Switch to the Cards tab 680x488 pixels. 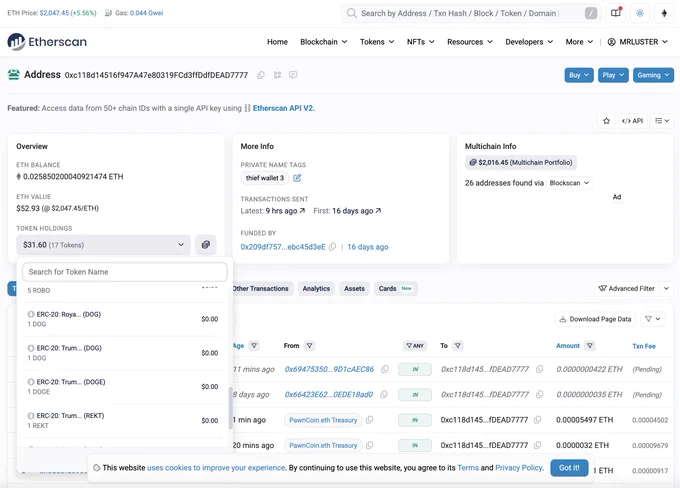[x=395, y=288]
